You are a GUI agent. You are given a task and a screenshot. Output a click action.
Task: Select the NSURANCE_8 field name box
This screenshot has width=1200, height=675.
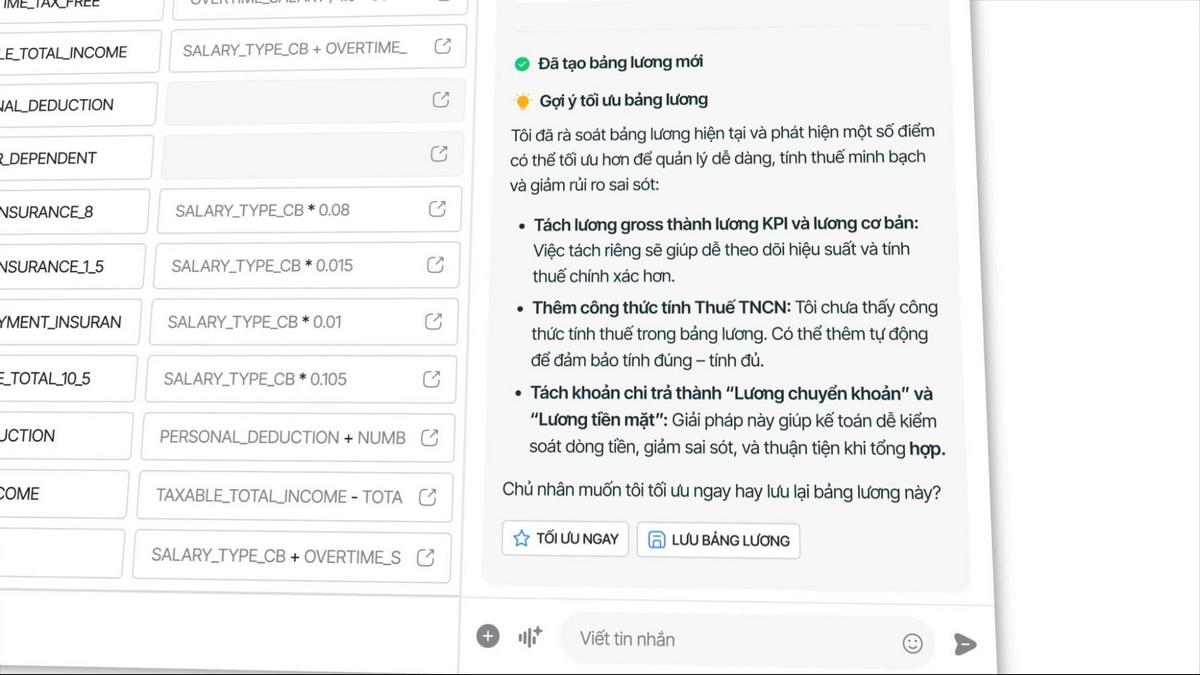pyautogui.click(x=73, y=212)
